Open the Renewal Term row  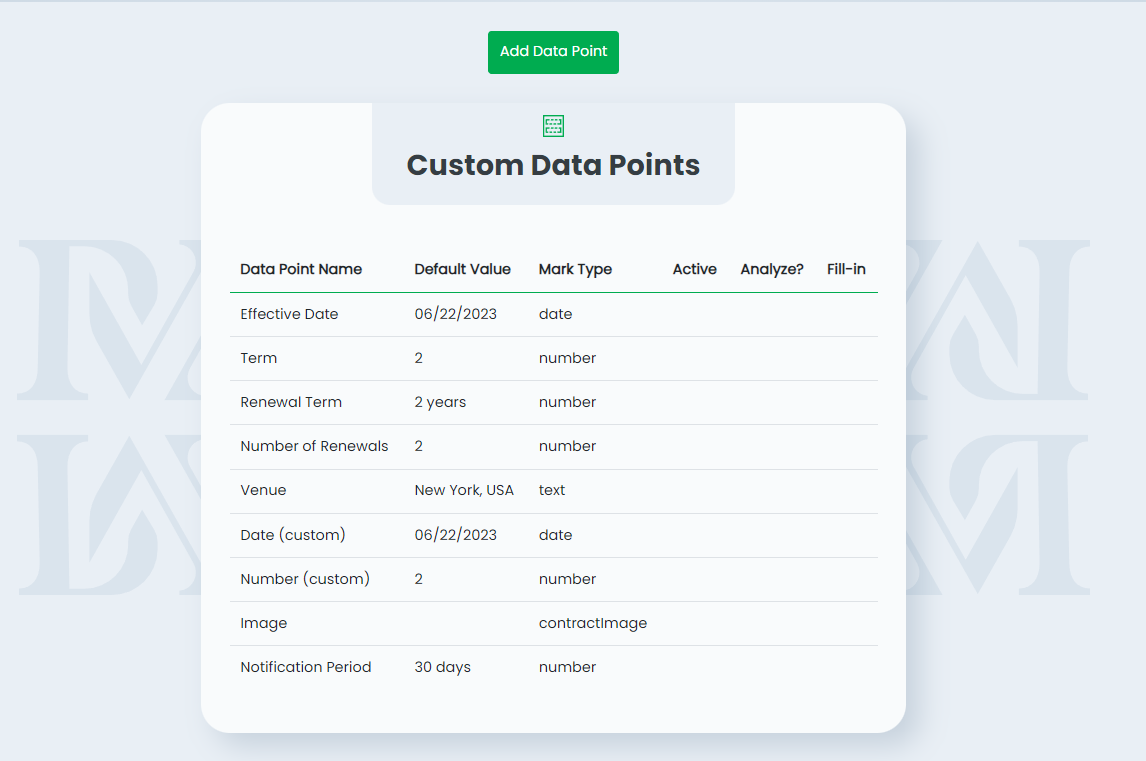291,402
